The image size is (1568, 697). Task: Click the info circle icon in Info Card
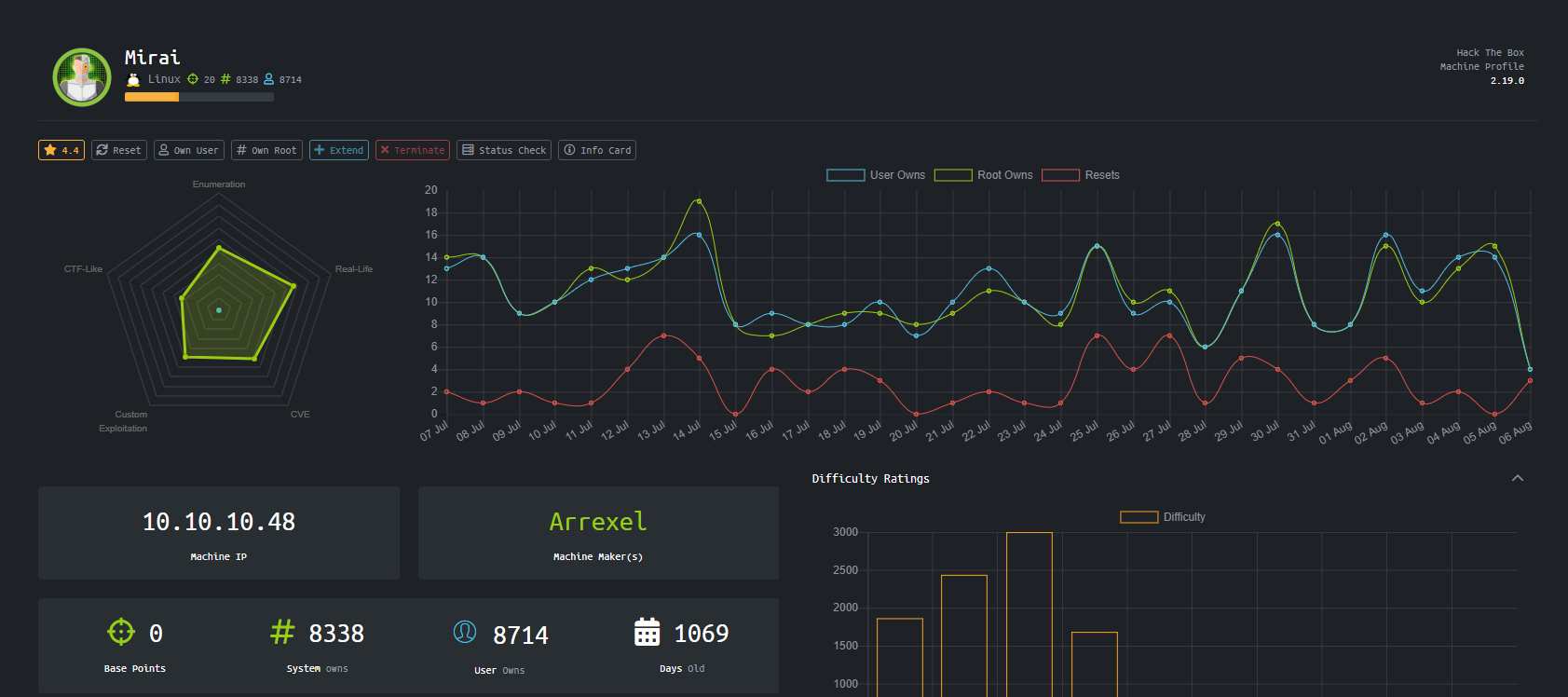[569, 150]
